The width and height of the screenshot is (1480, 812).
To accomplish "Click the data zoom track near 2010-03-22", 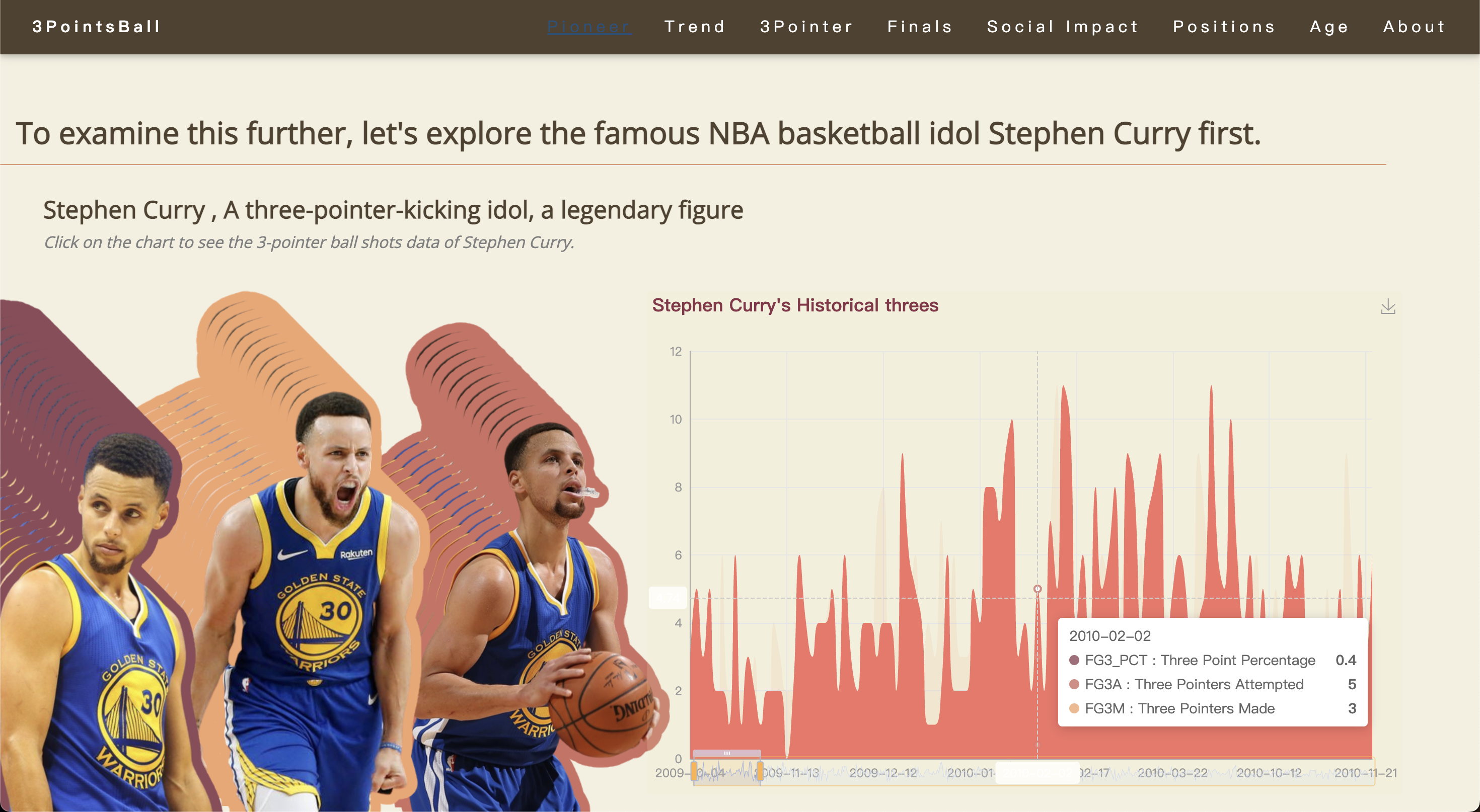I will [x=1172, y=773].
